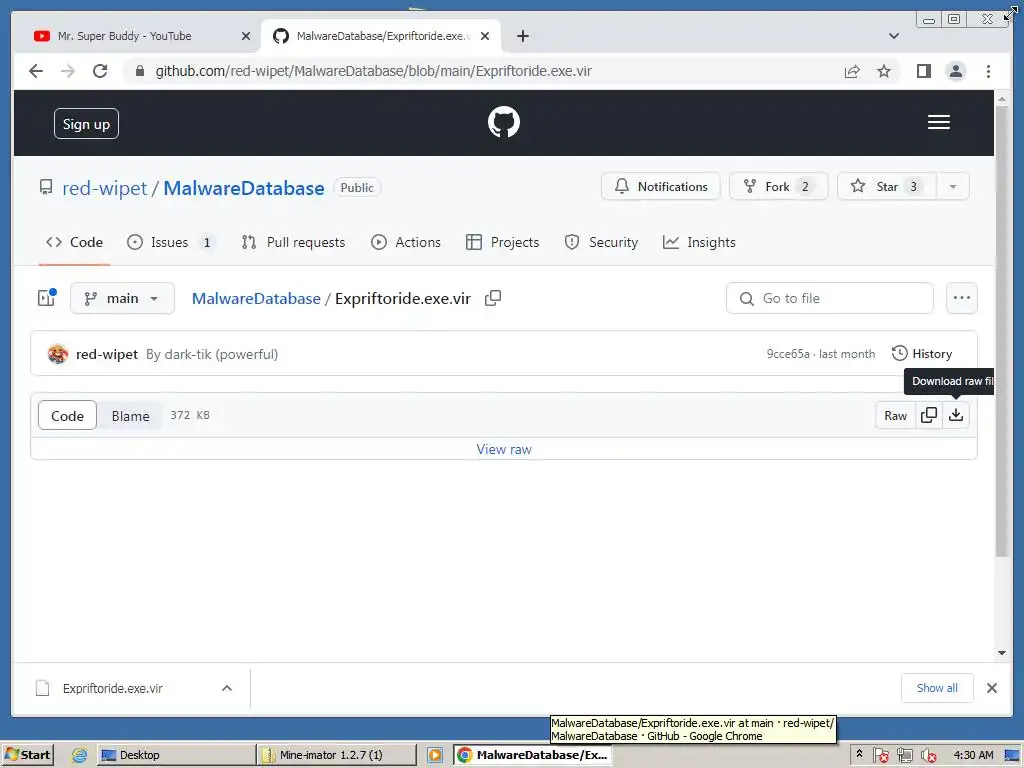The image size is (1024, 768).
Task: Click the site lock icon in address bar
Action: coord(139,71)
